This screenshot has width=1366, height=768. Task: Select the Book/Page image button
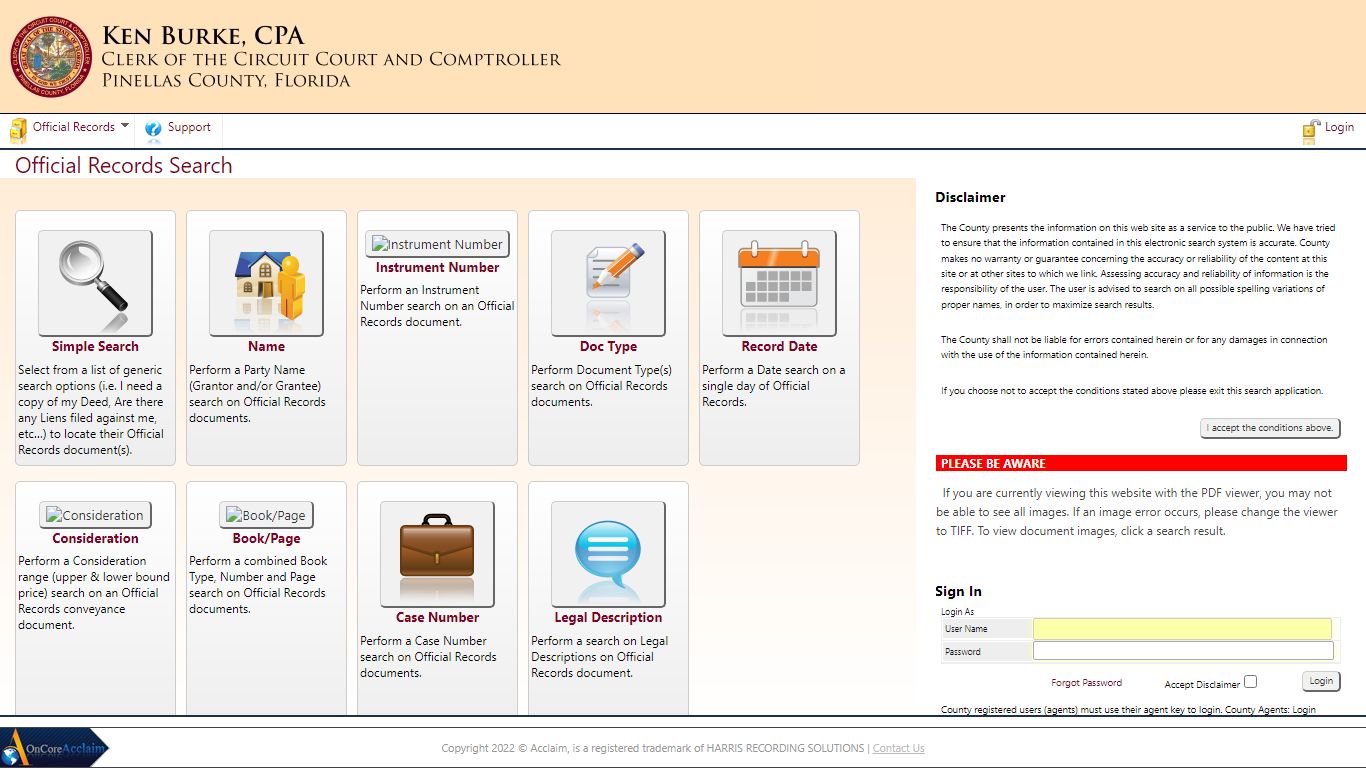[266, 515]
